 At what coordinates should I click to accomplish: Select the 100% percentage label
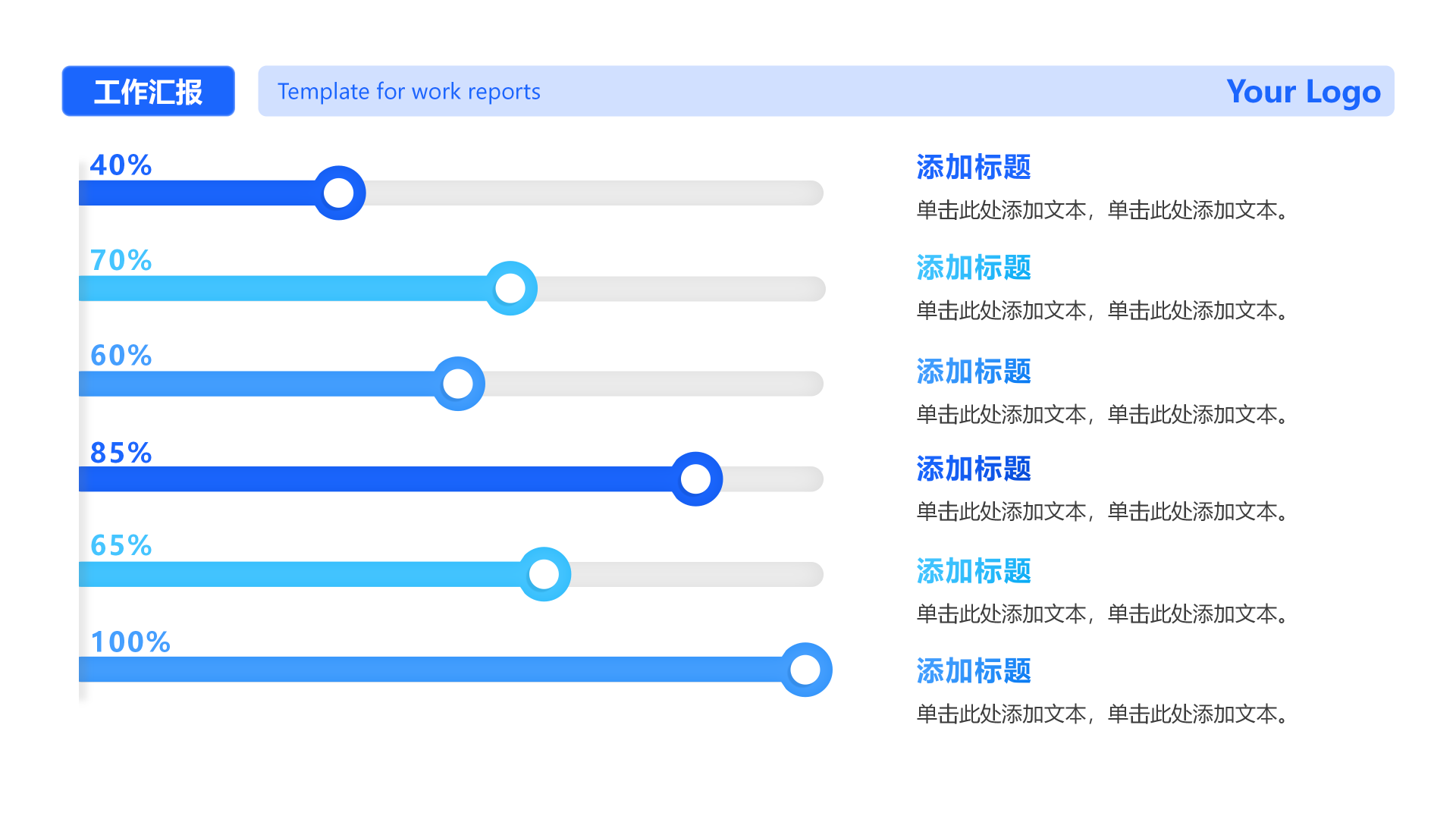[130, 642]
